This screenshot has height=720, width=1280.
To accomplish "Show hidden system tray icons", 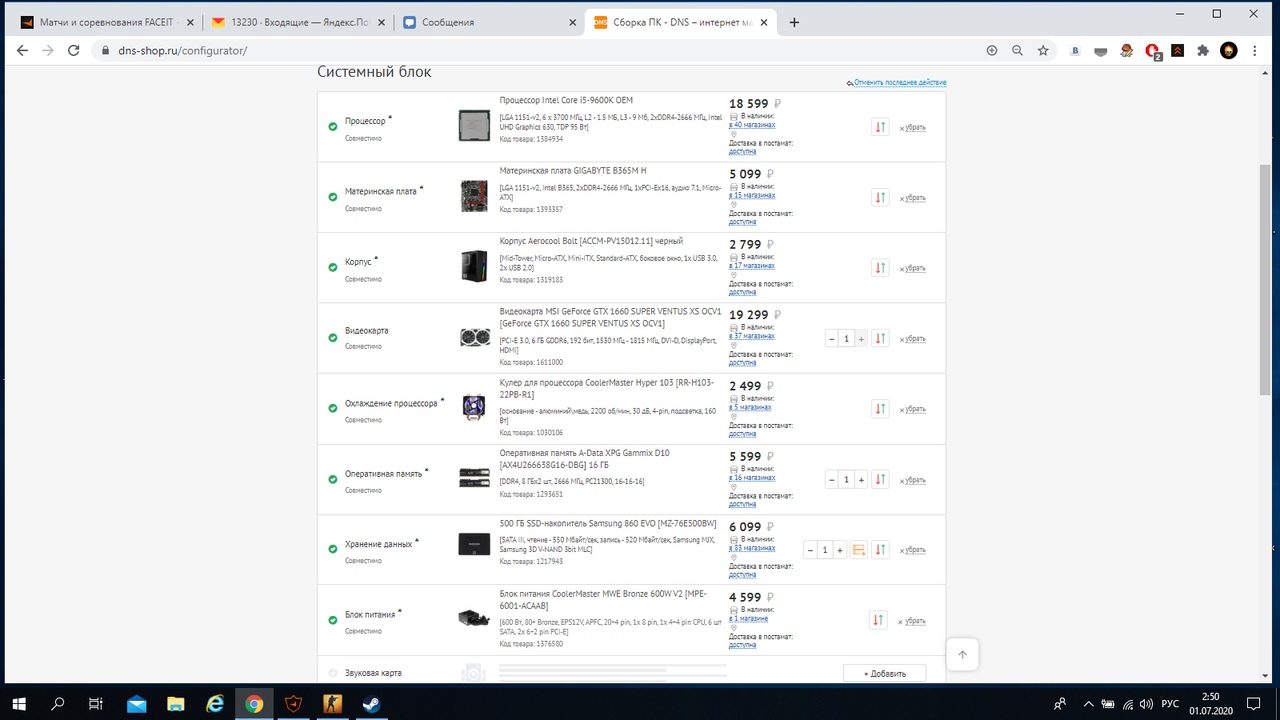I will 1088,703.
